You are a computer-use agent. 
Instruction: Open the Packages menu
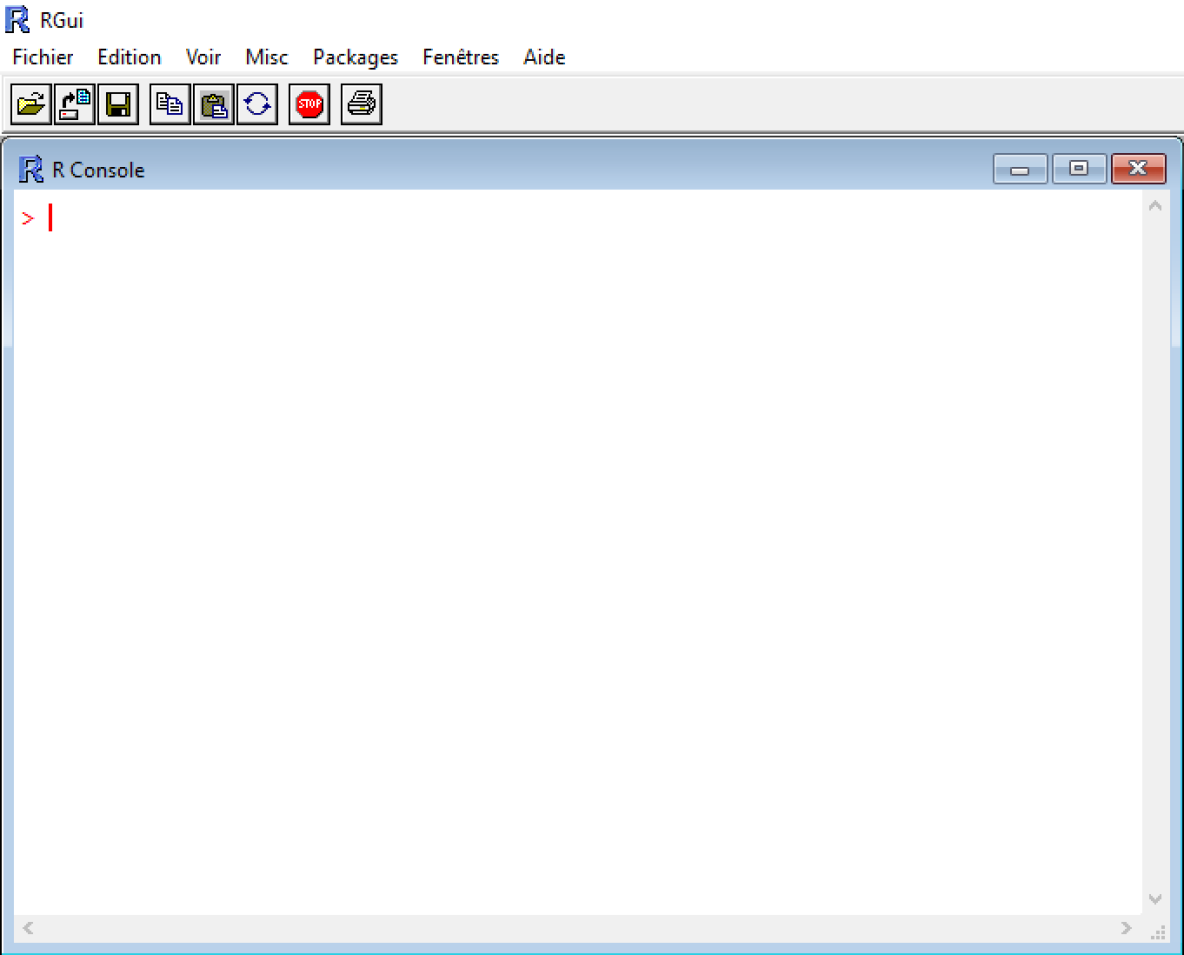coord(355,57)
